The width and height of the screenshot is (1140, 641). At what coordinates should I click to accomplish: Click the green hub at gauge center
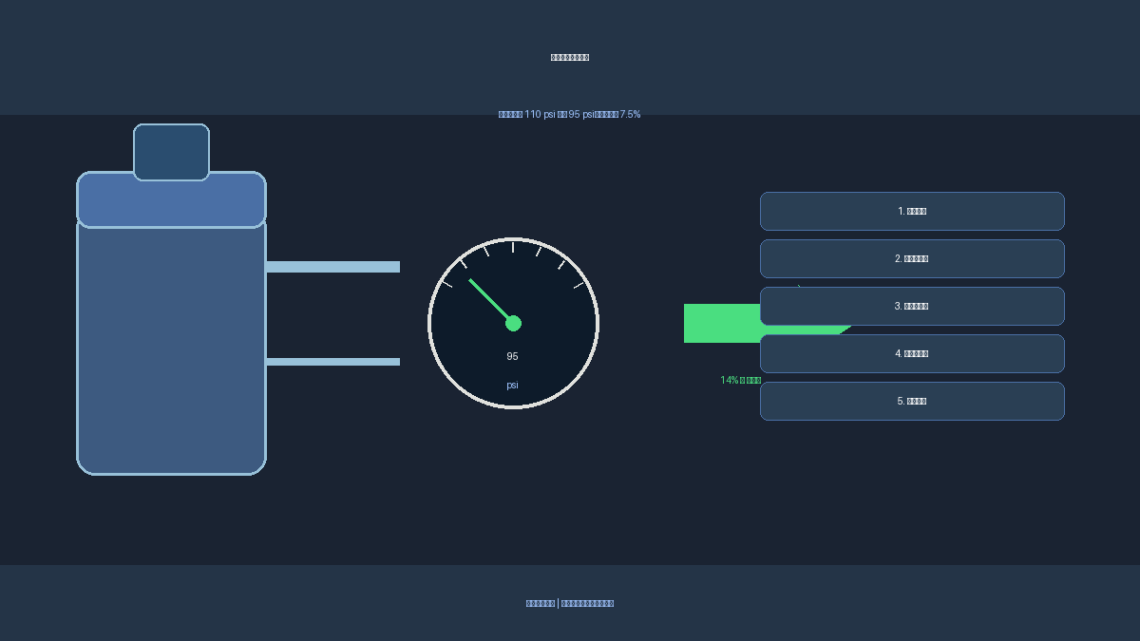coord(513,323)
